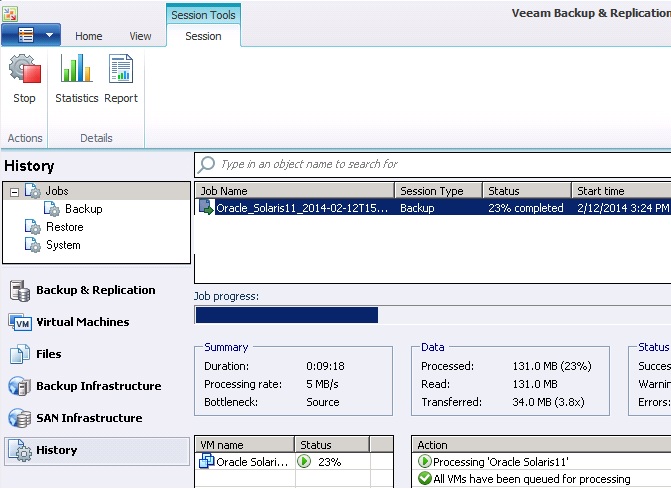Click Processed value 131.0 MB (23%)
671x489 pixels.
click(552, 366)
